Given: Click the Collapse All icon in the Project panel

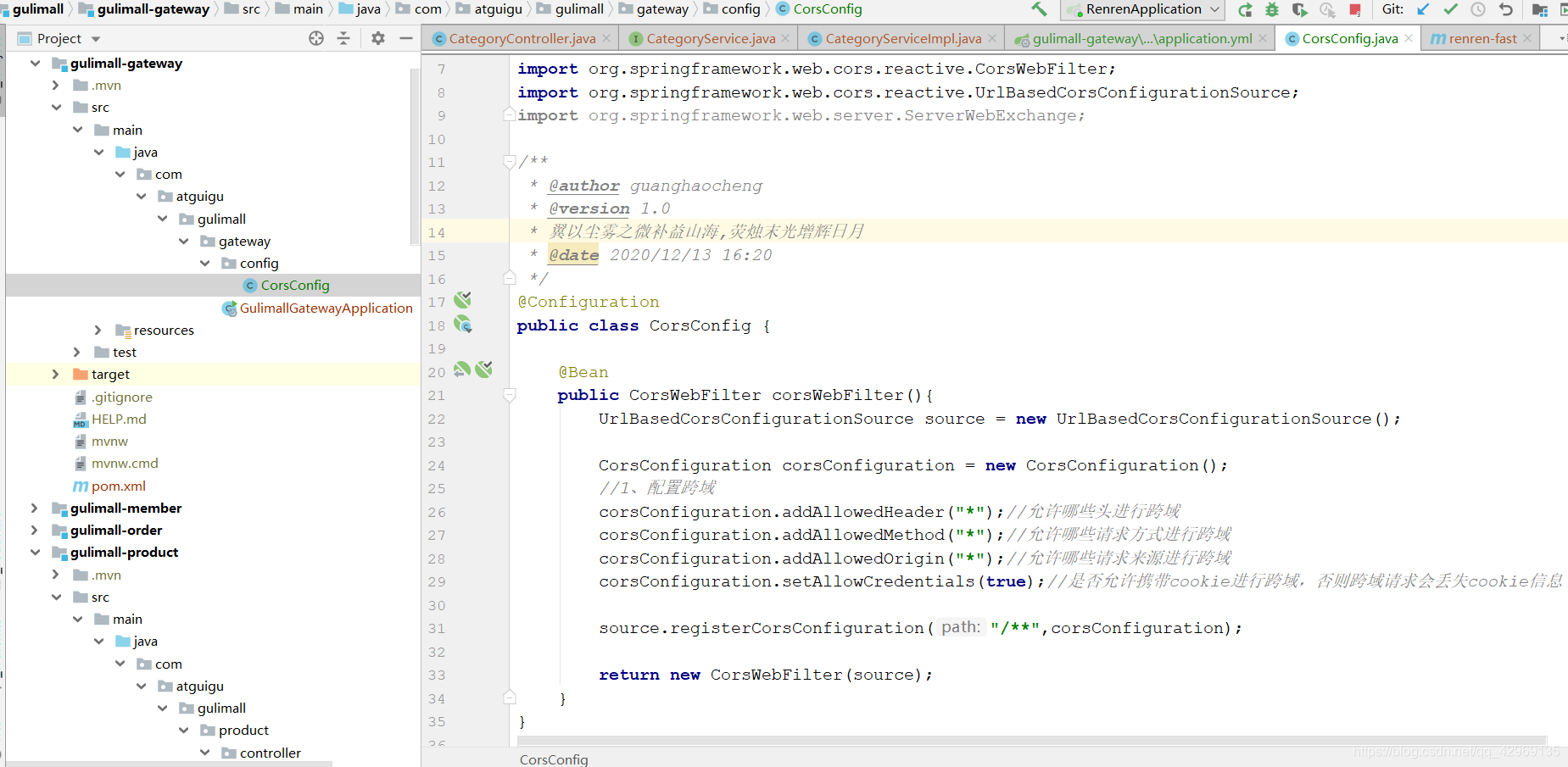Looking at the screenshot, I should 343,38.
